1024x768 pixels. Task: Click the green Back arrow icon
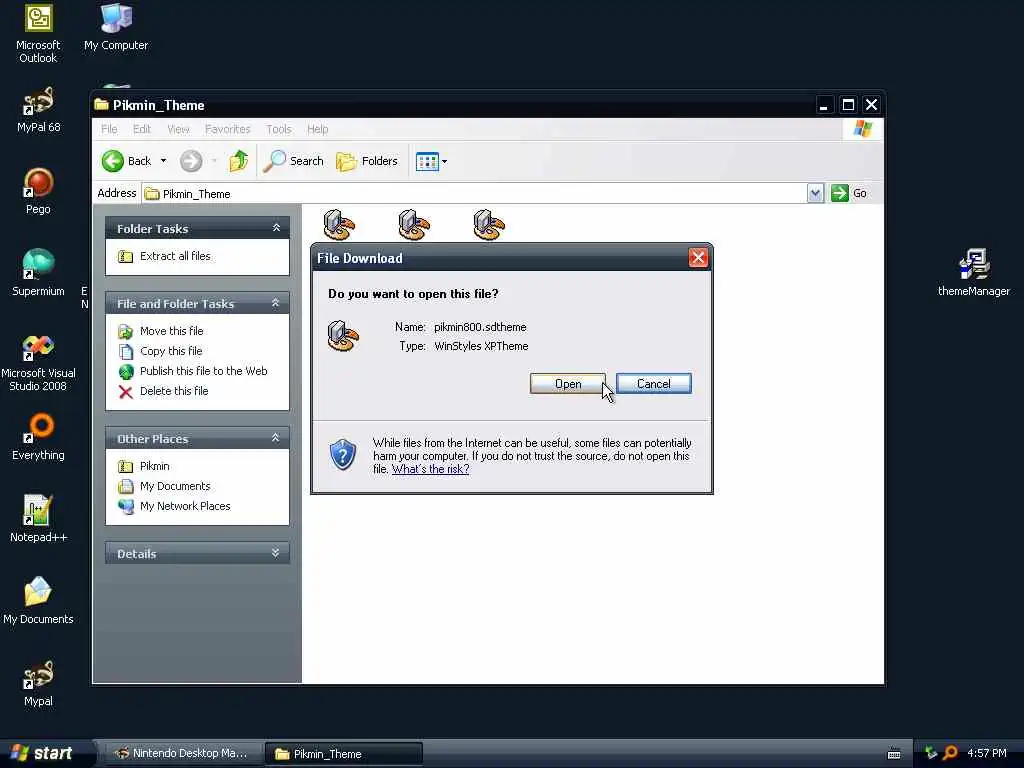tap(112, 161)
